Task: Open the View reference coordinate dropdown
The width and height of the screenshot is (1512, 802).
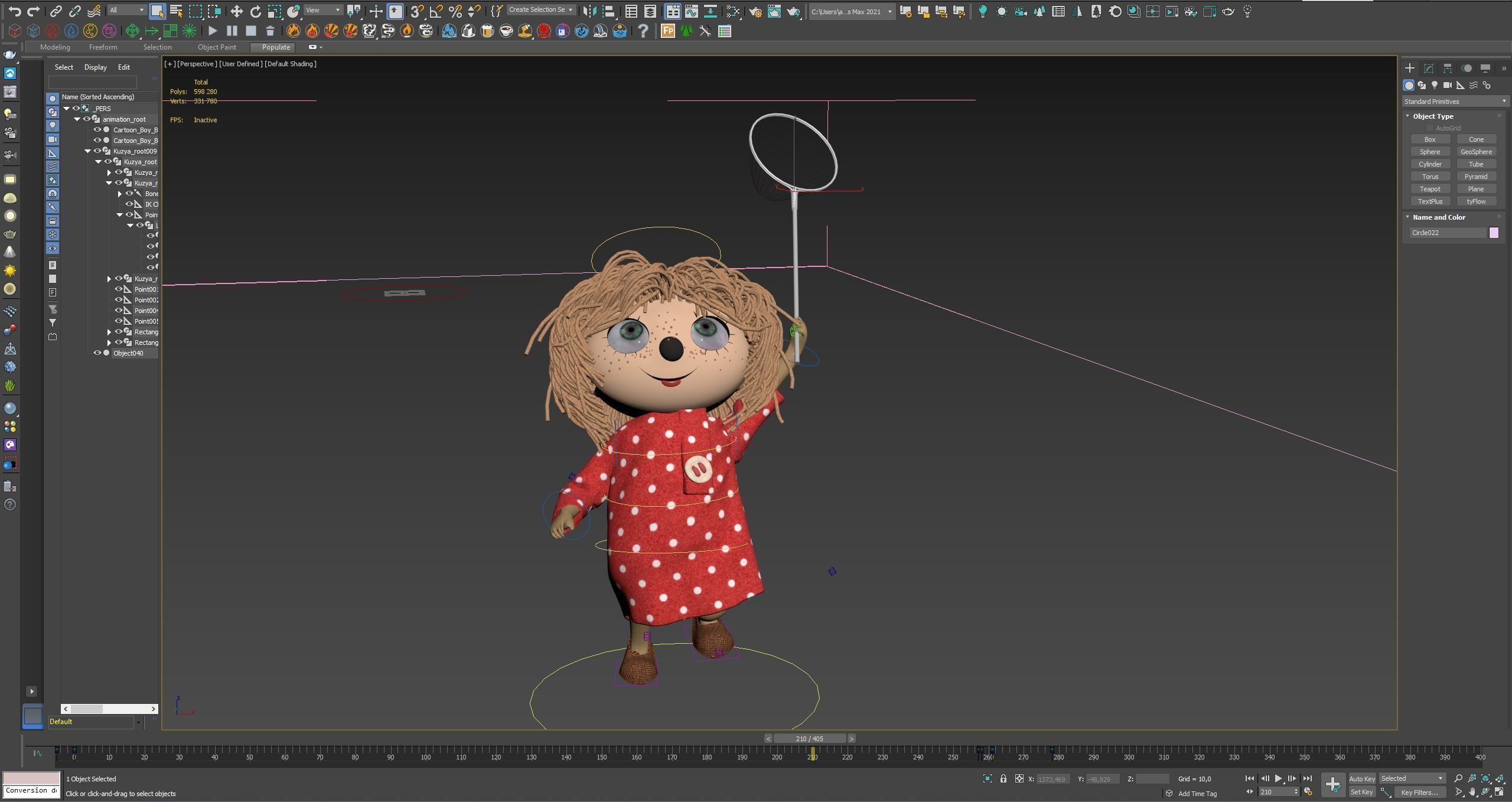Action: point(323,10)
